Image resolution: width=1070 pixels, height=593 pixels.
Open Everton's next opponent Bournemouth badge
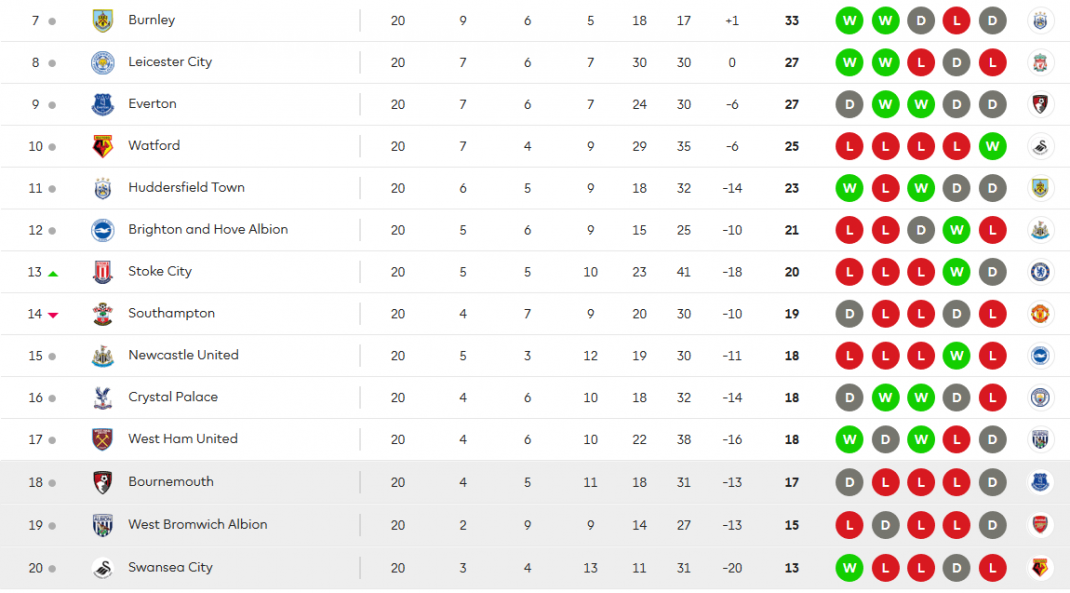(x=1039, y=104)
